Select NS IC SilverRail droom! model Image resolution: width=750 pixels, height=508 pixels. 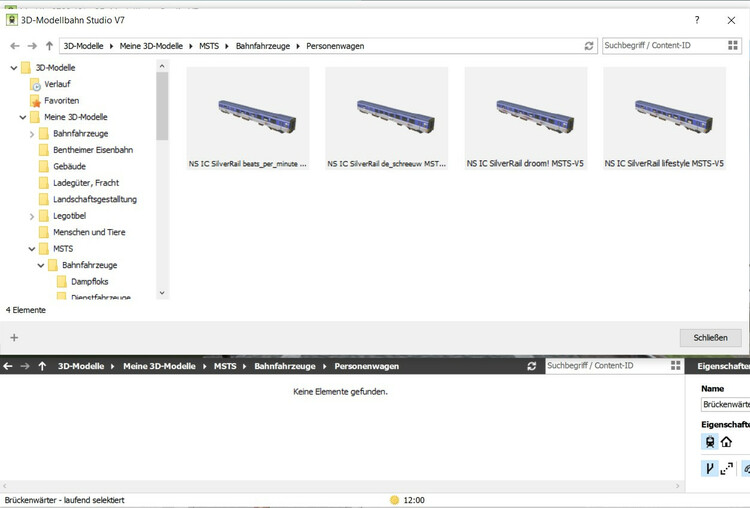[526, 118]
